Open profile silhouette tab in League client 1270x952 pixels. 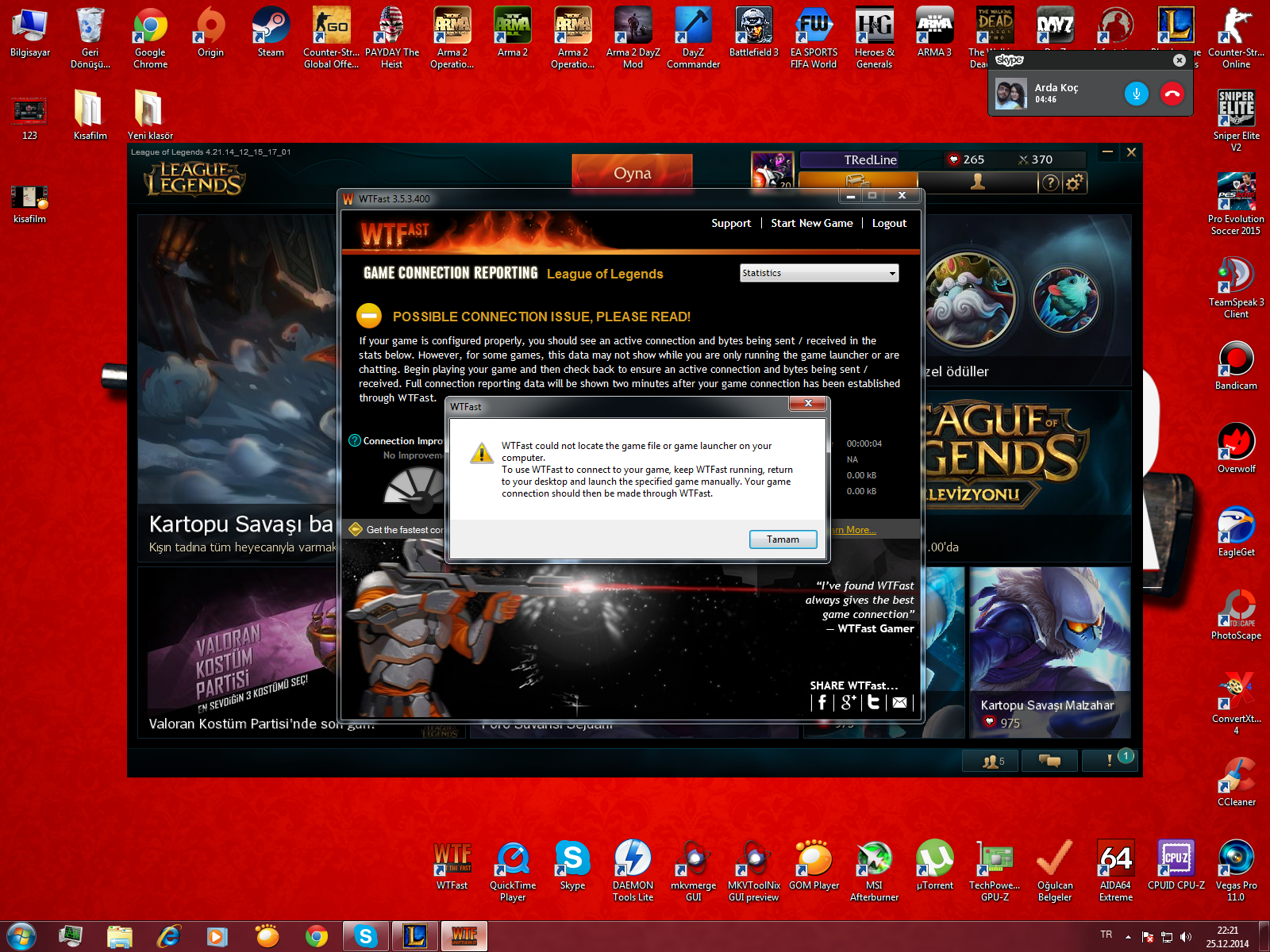(978, 182)
